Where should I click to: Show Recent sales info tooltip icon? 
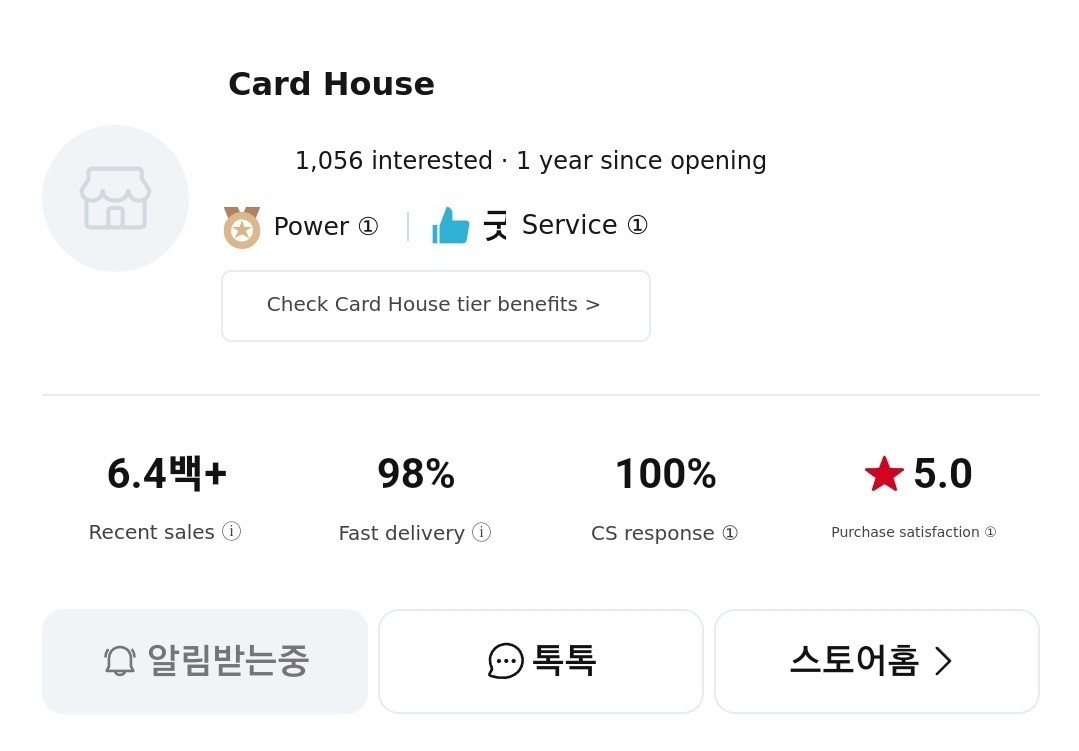(x=232, y=531)
